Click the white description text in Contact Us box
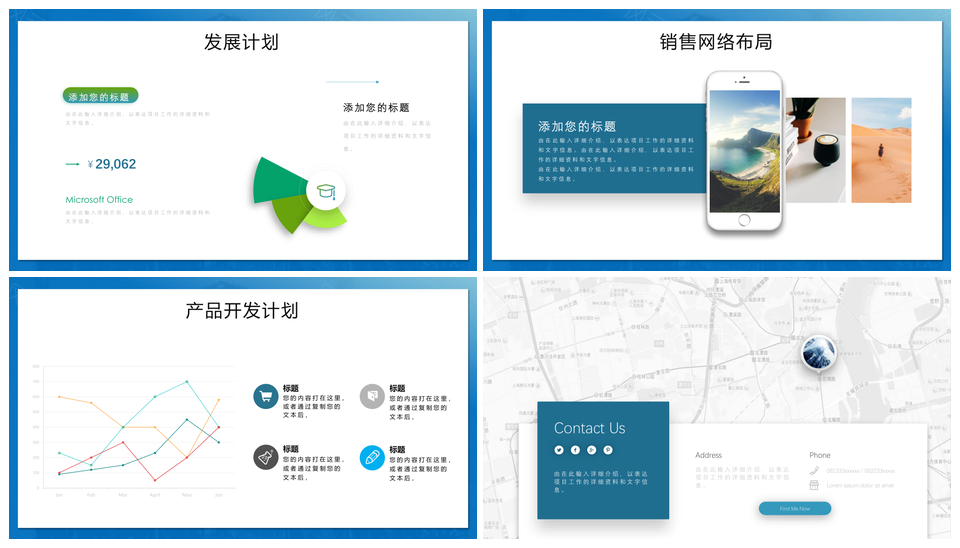 click(x=601, y=482)
